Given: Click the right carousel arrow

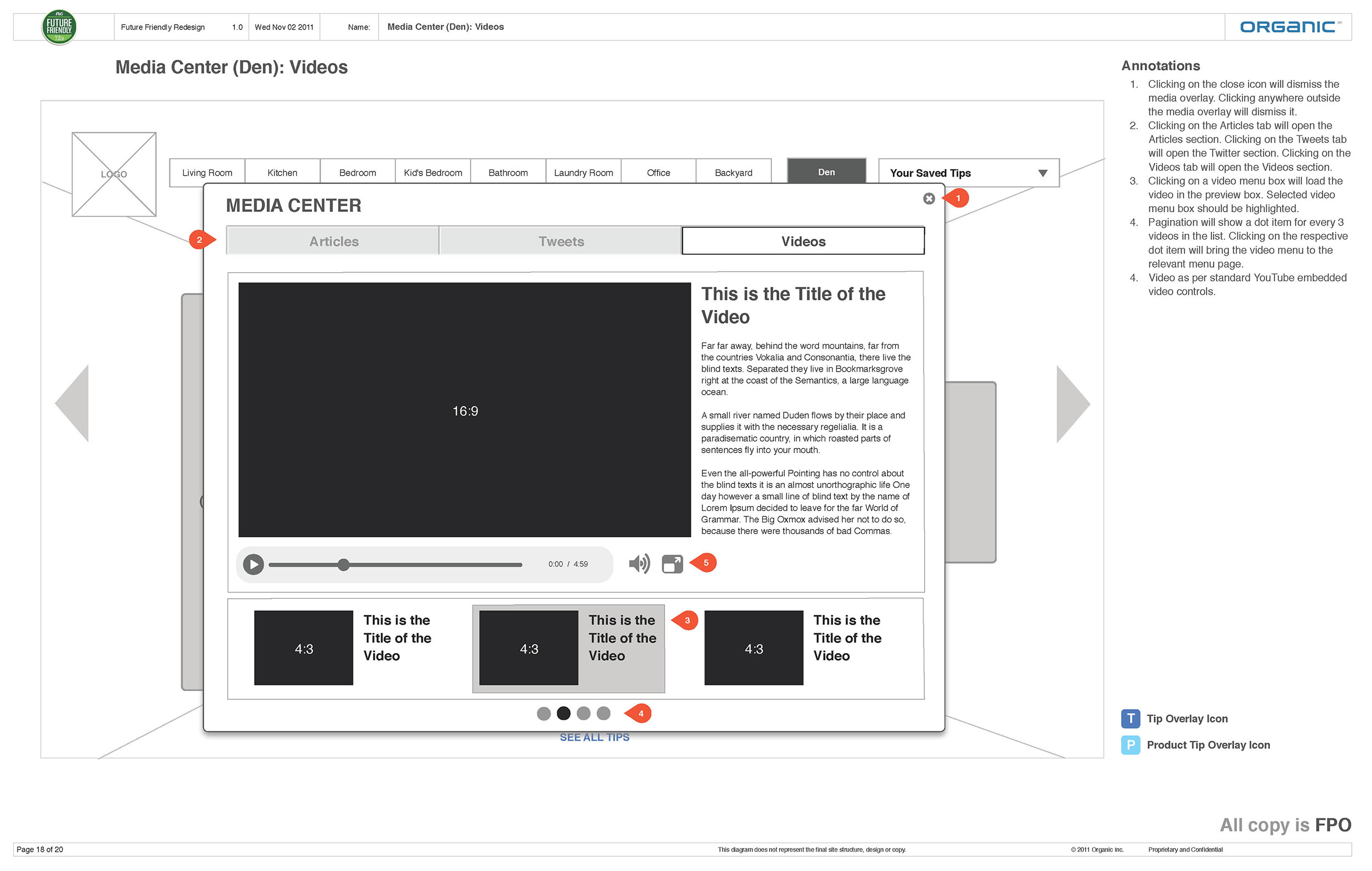Looking at the screenshot, I should [1073, 404].
